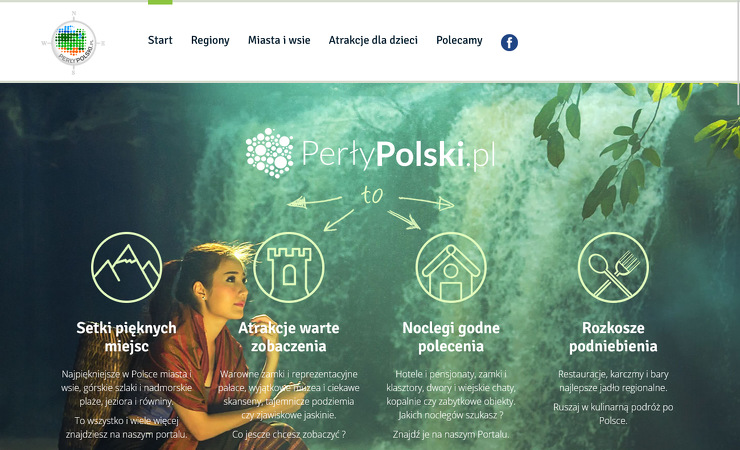Select the castle tower circle icon
The width and height of the screenshot is (740, 450).
pyautogui.click(x=289, y=267)
